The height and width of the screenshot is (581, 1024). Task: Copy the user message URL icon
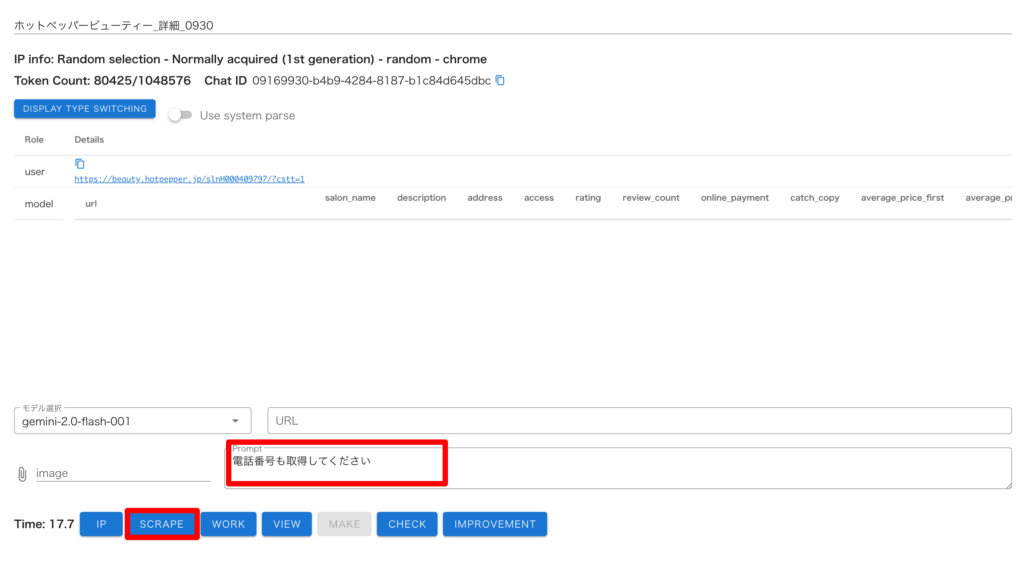(x=80, y=164)
